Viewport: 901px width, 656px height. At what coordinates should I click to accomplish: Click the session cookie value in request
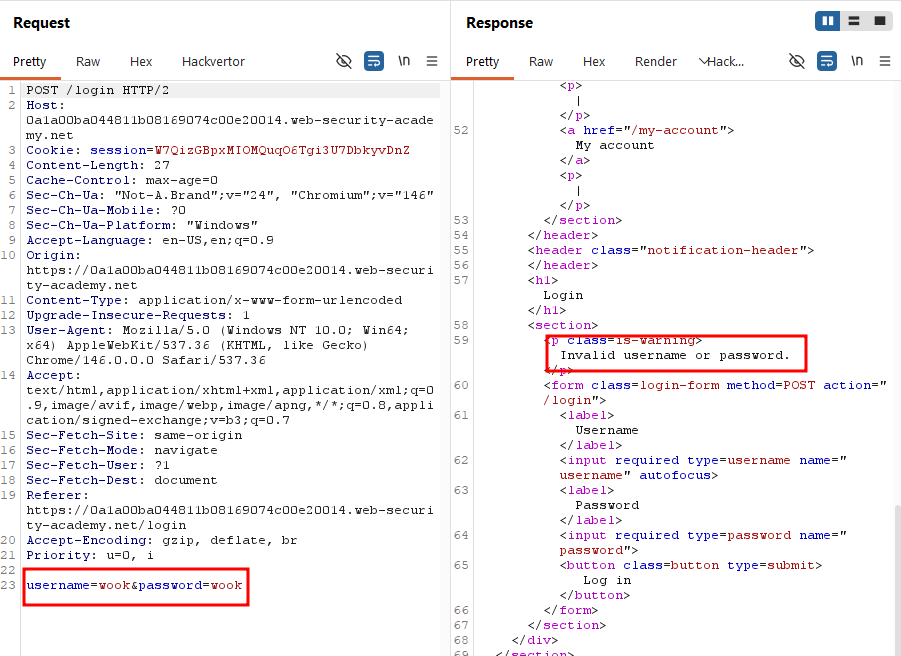coord(282,151)
